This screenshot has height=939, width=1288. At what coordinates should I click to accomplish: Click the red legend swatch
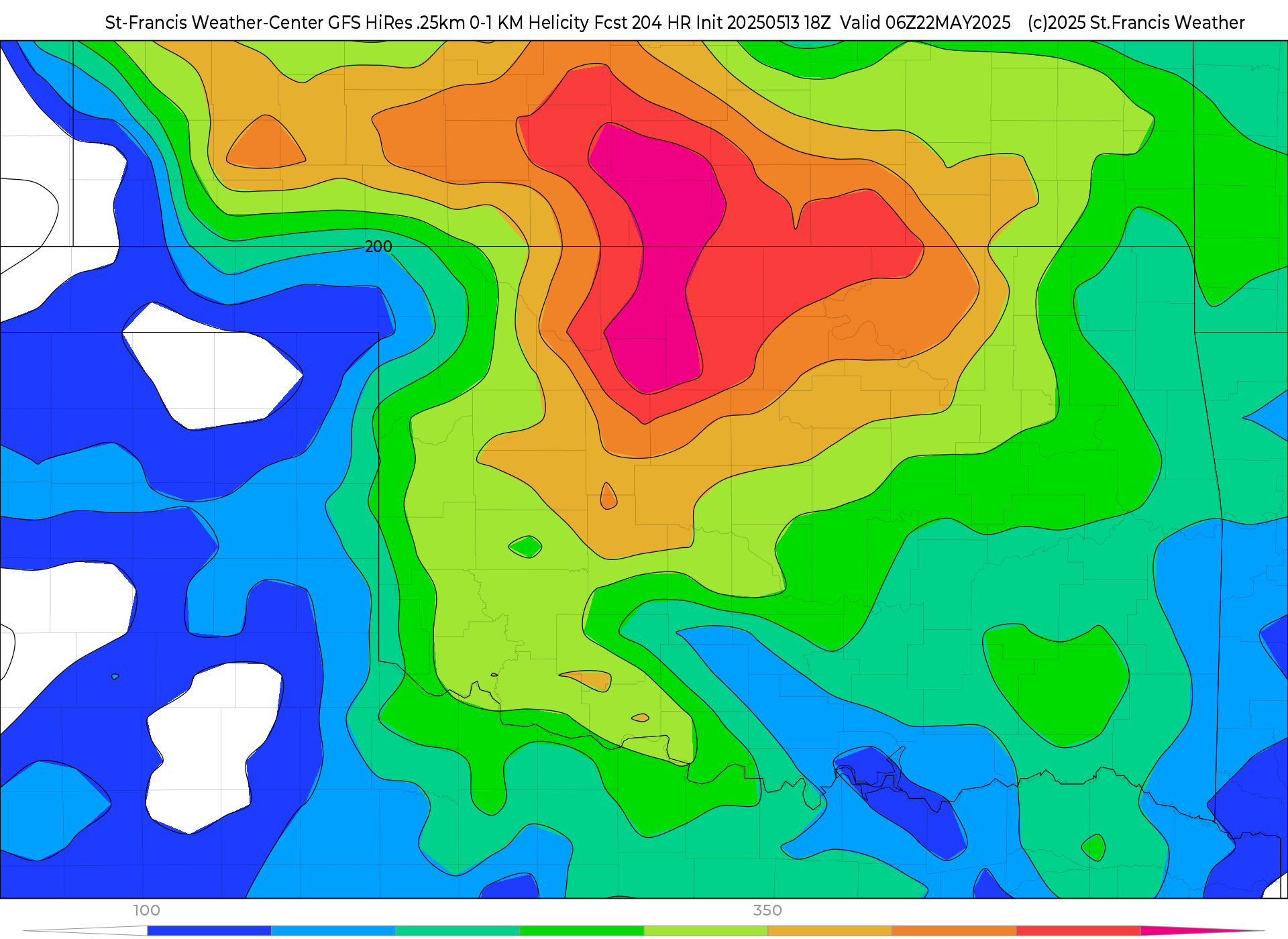coord(1078,931)
